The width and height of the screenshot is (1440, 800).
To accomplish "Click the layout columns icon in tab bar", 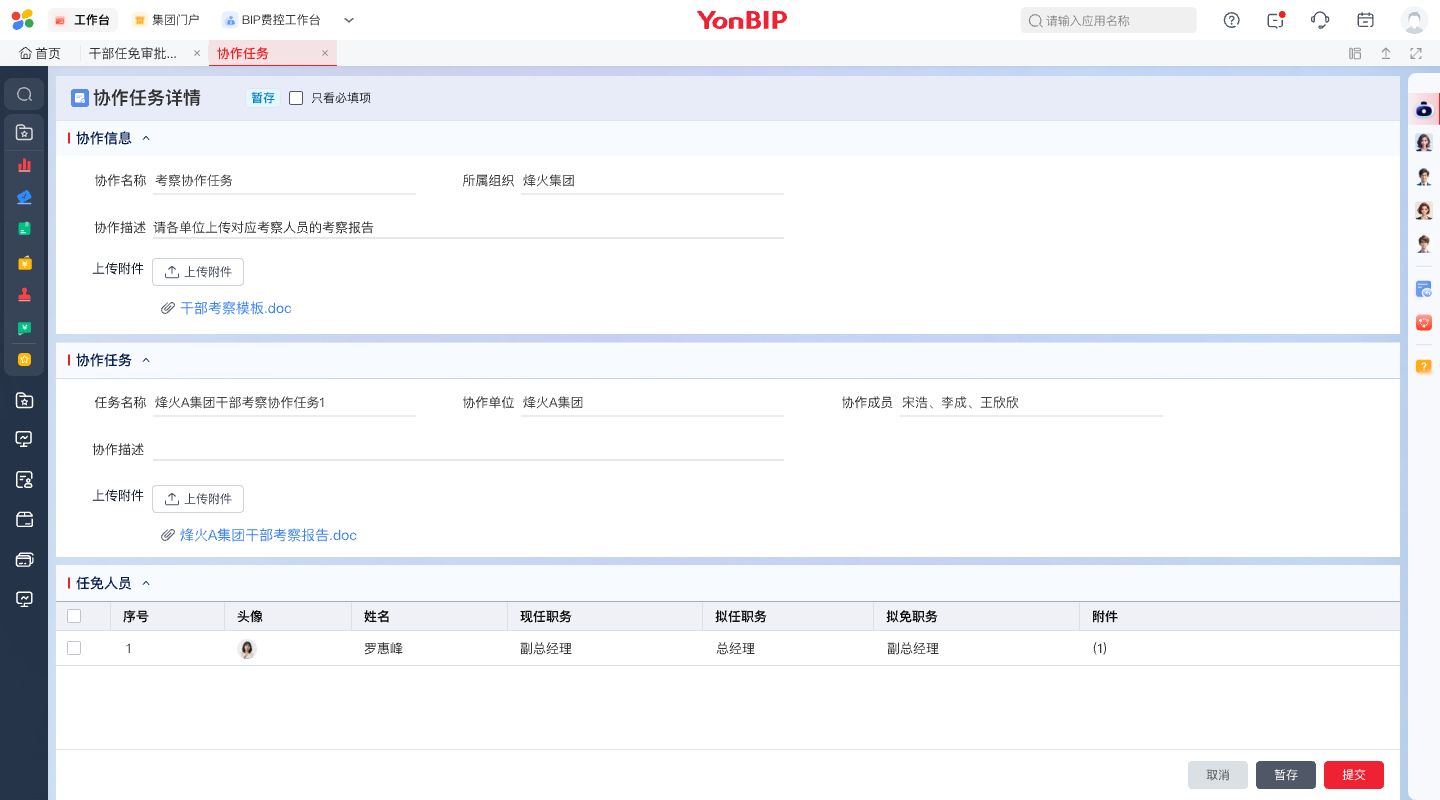I will pyautogui.click(x=1355, y=54).
